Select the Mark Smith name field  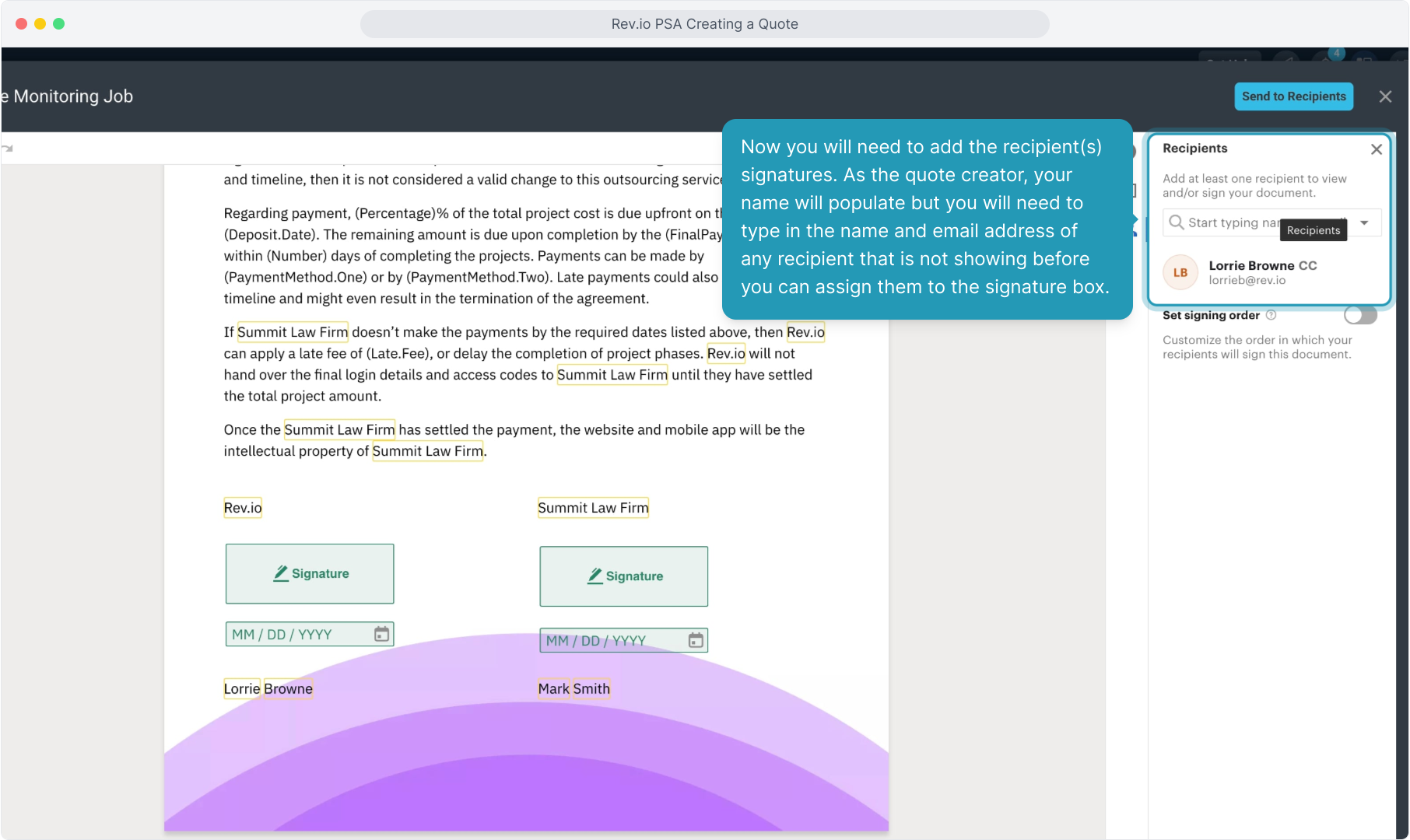pos(573,689)
